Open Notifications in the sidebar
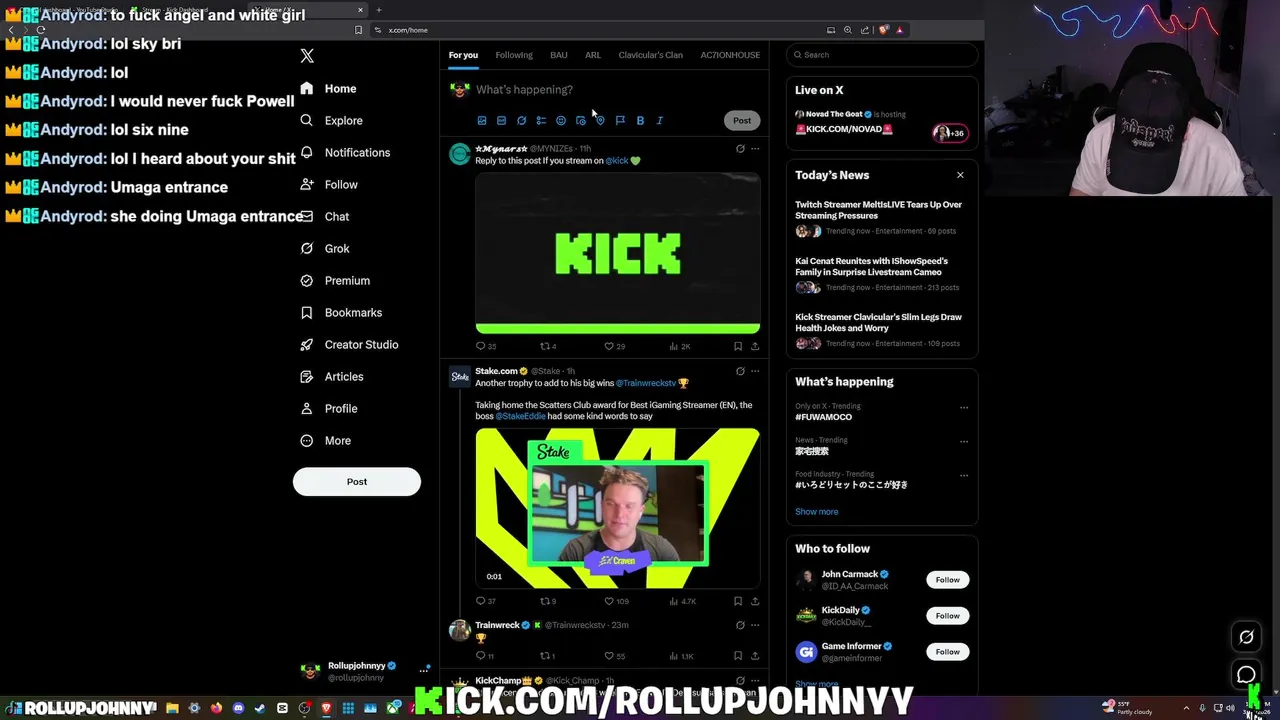Image resolution: width=1280 pixels, height=720 pixels. [x=345, y=152]
